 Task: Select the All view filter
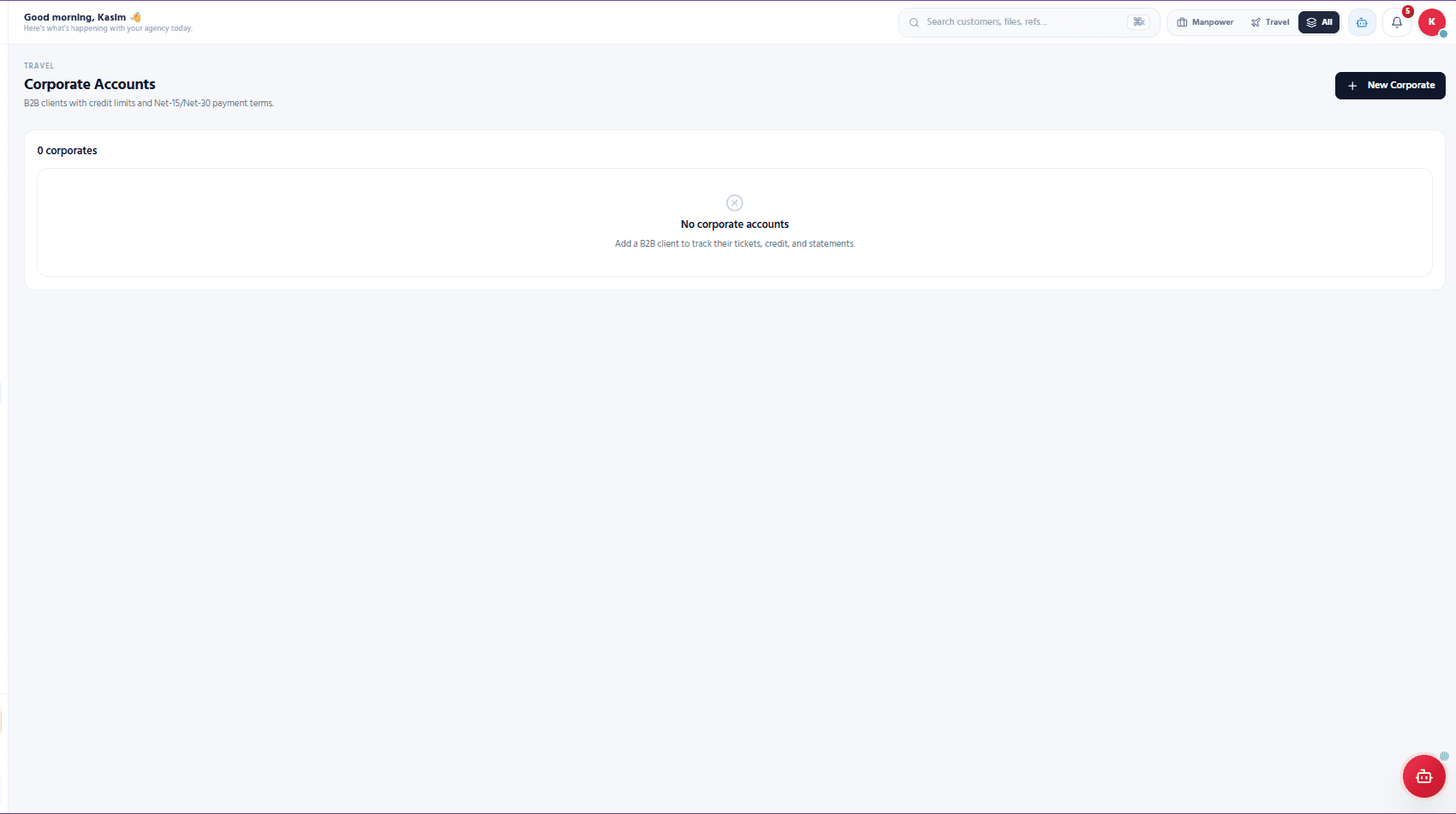pos(1319,22)
